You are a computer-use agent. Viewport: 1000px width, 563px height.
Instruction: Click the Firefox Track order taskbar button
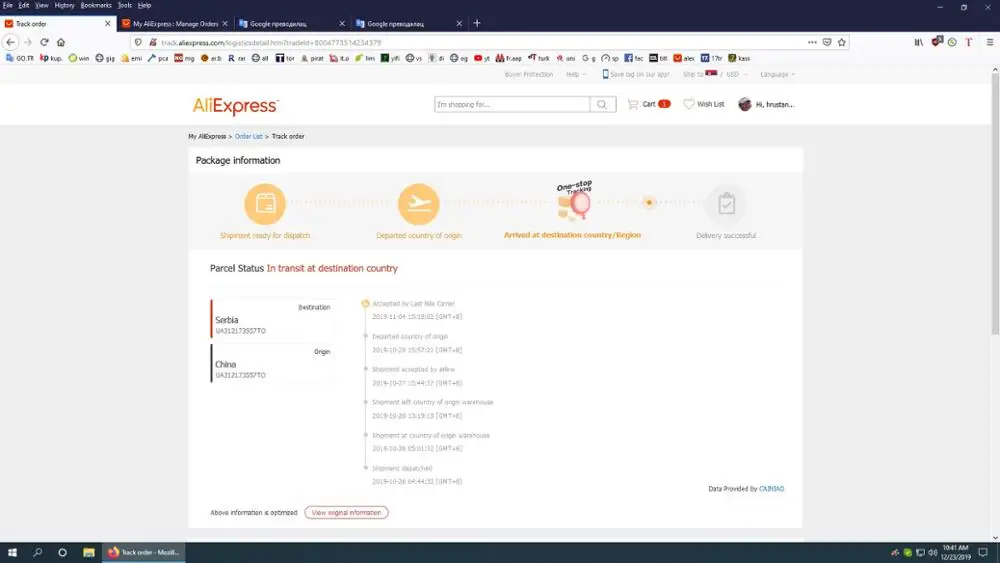[x=144, y=552]
